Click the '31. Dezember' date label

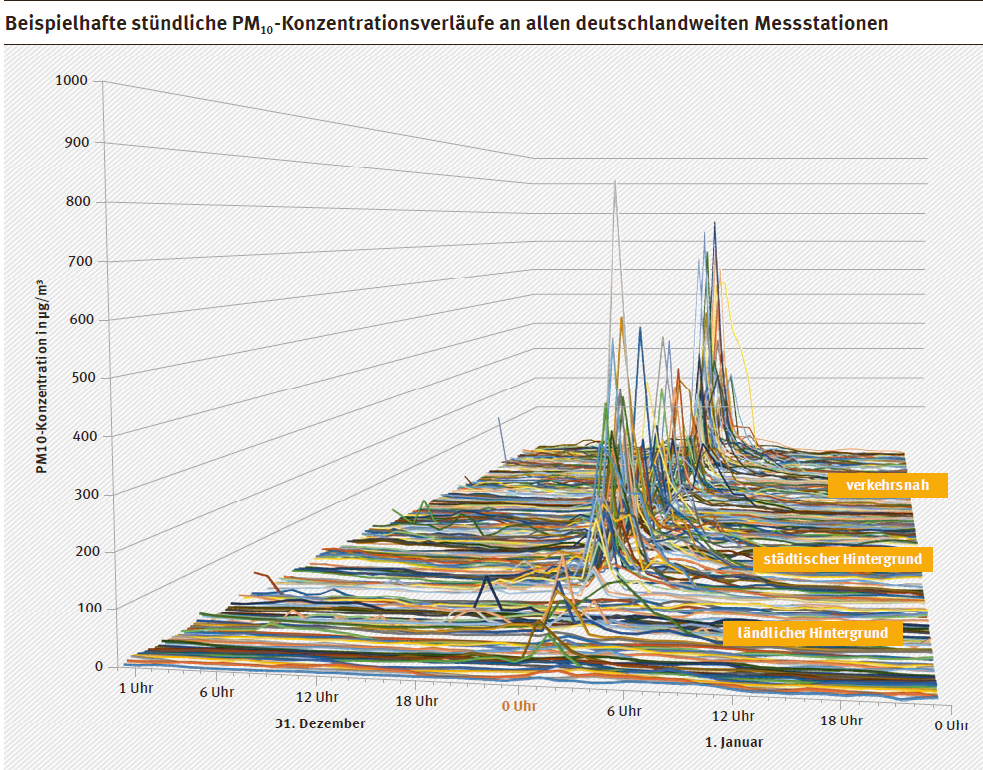click(320, 723)
